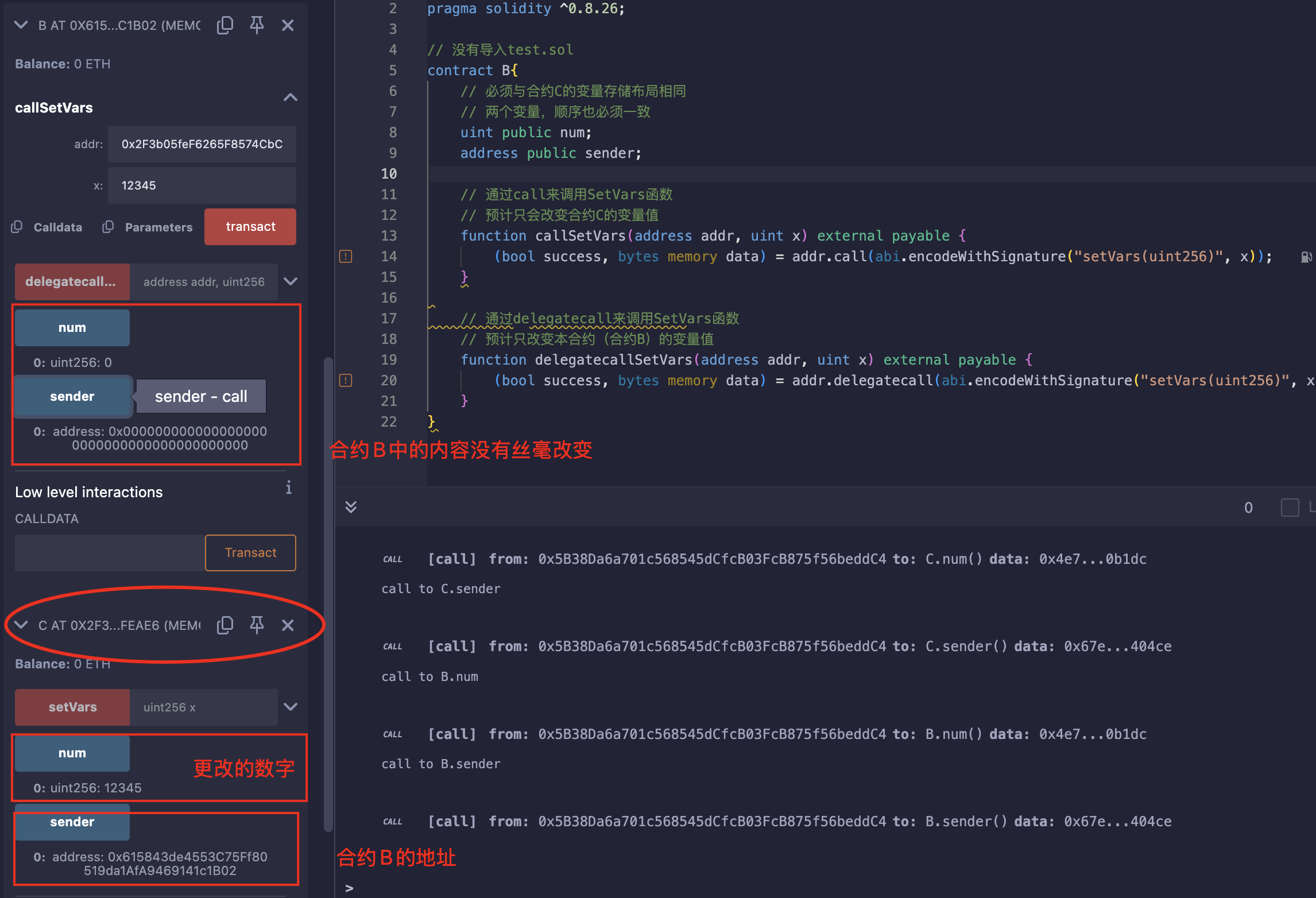Expand setVars parameters chevron

pos(291,707)
